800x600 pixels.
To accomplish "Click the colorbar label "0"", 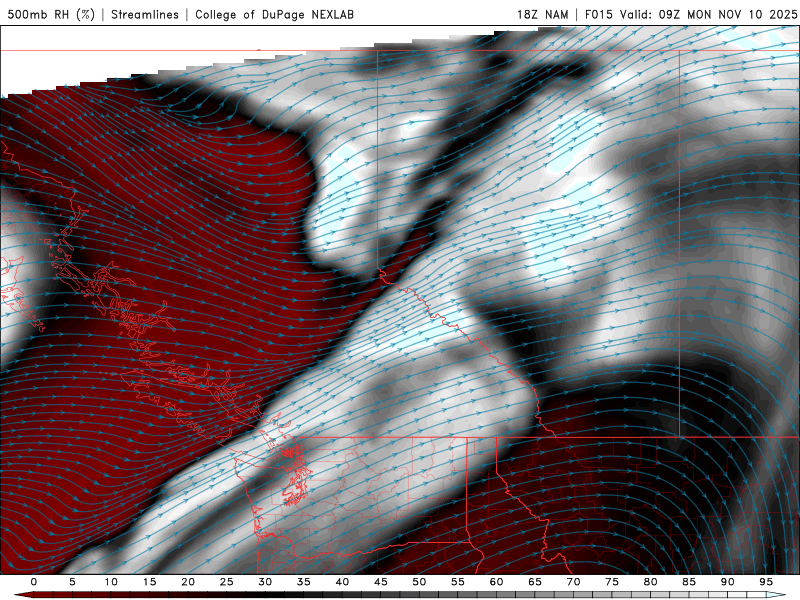I will (x=34, y=582).
